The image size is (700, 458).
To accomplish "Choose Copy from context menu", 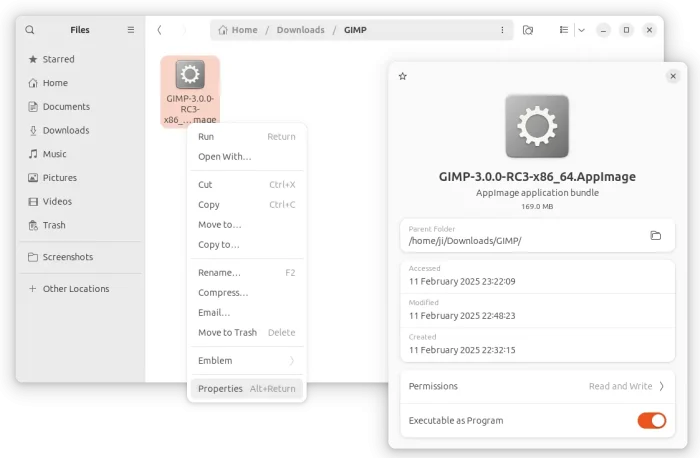I will coord(246,204).
